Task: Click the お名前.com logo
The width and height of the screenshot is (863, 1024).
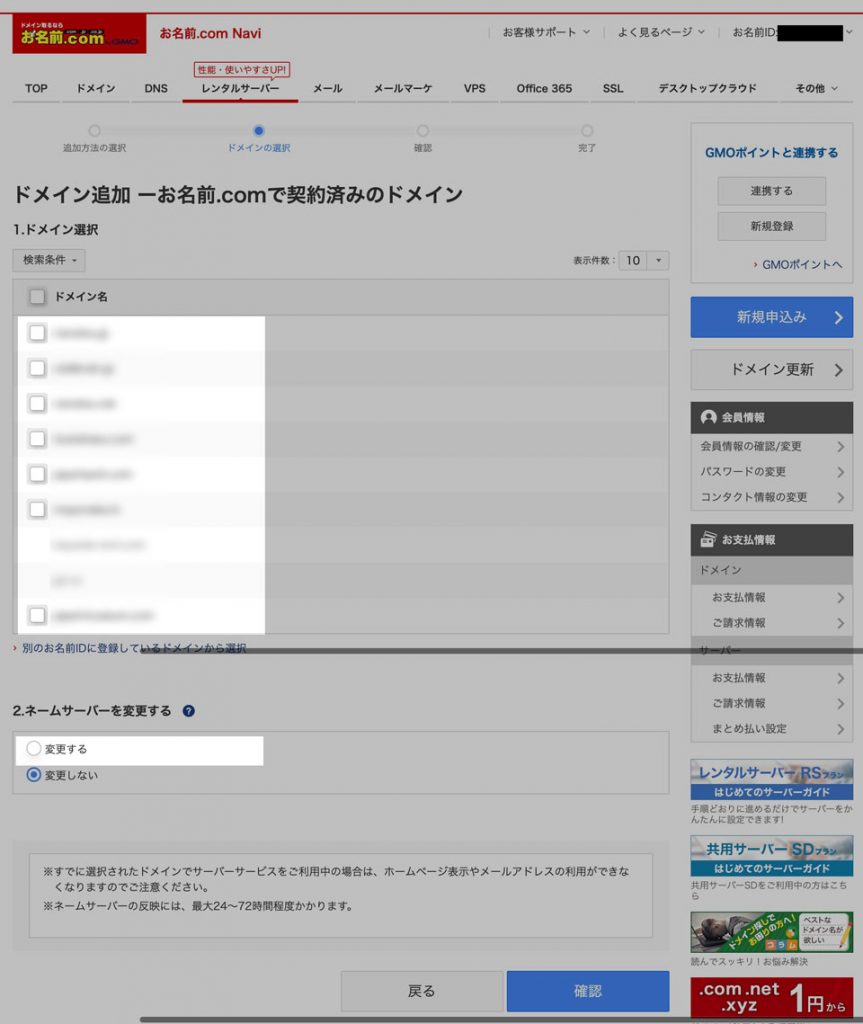Action: 79,34
